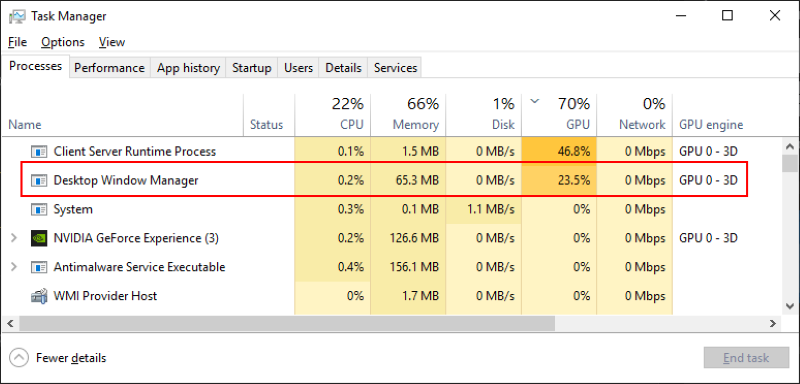Open the Services tab
Image resolution: width=800 pixels, height=384 pixels.
click(x=395, y=68)
